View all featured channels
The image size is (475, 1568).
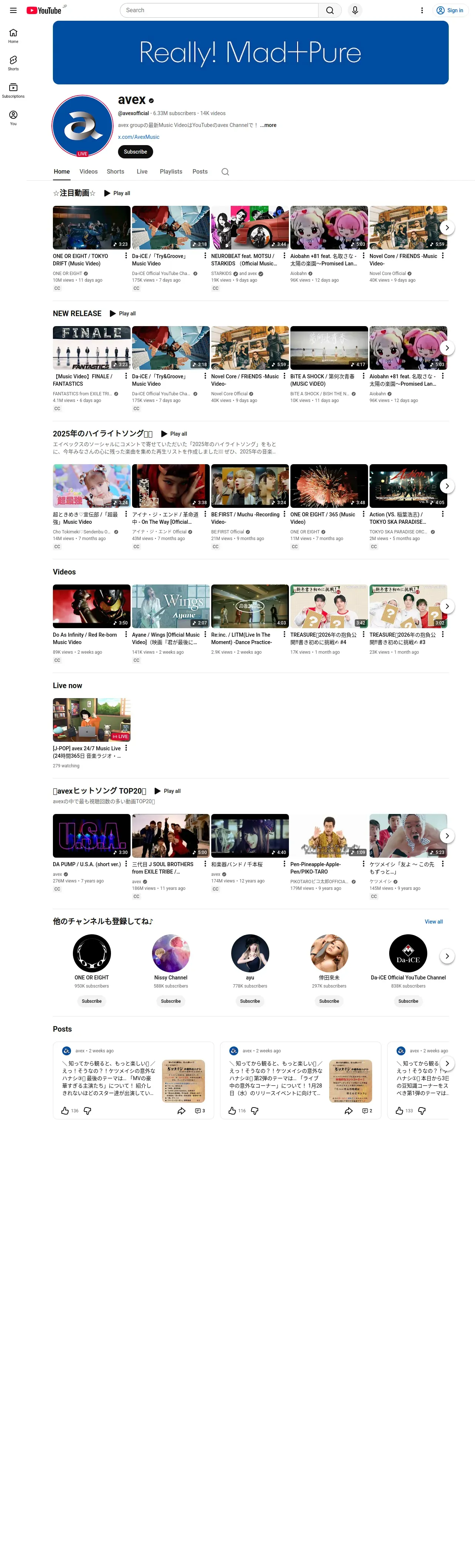(434, 922)
